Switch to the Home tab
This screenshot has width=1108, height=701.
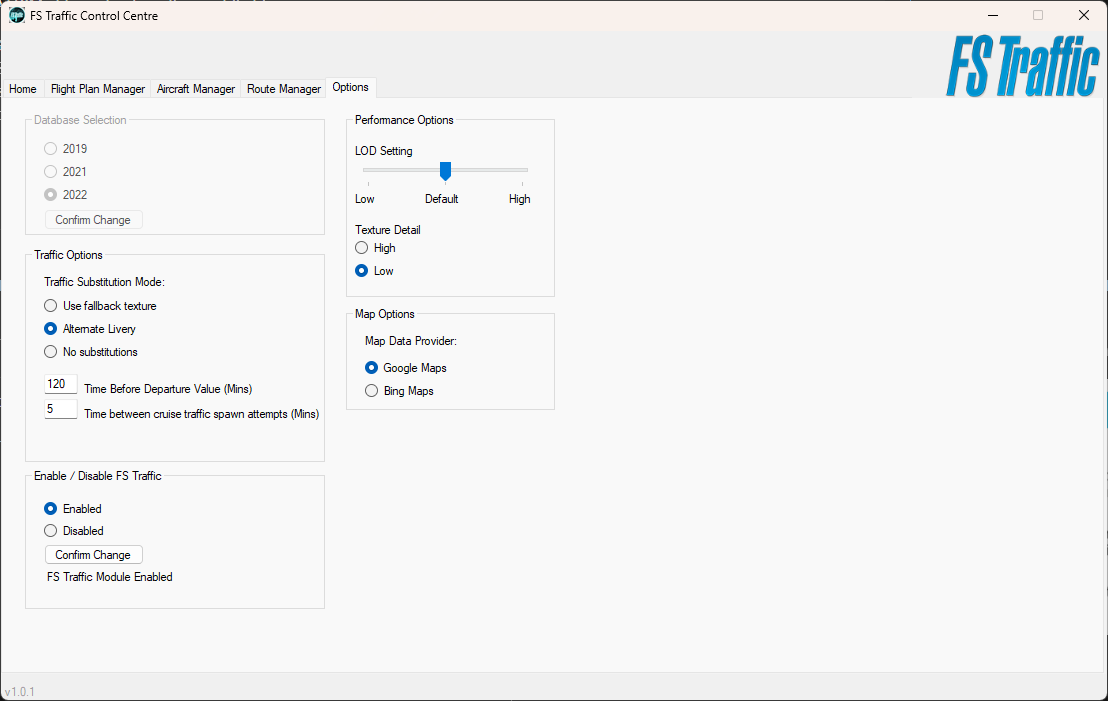[x=23, y=89]
